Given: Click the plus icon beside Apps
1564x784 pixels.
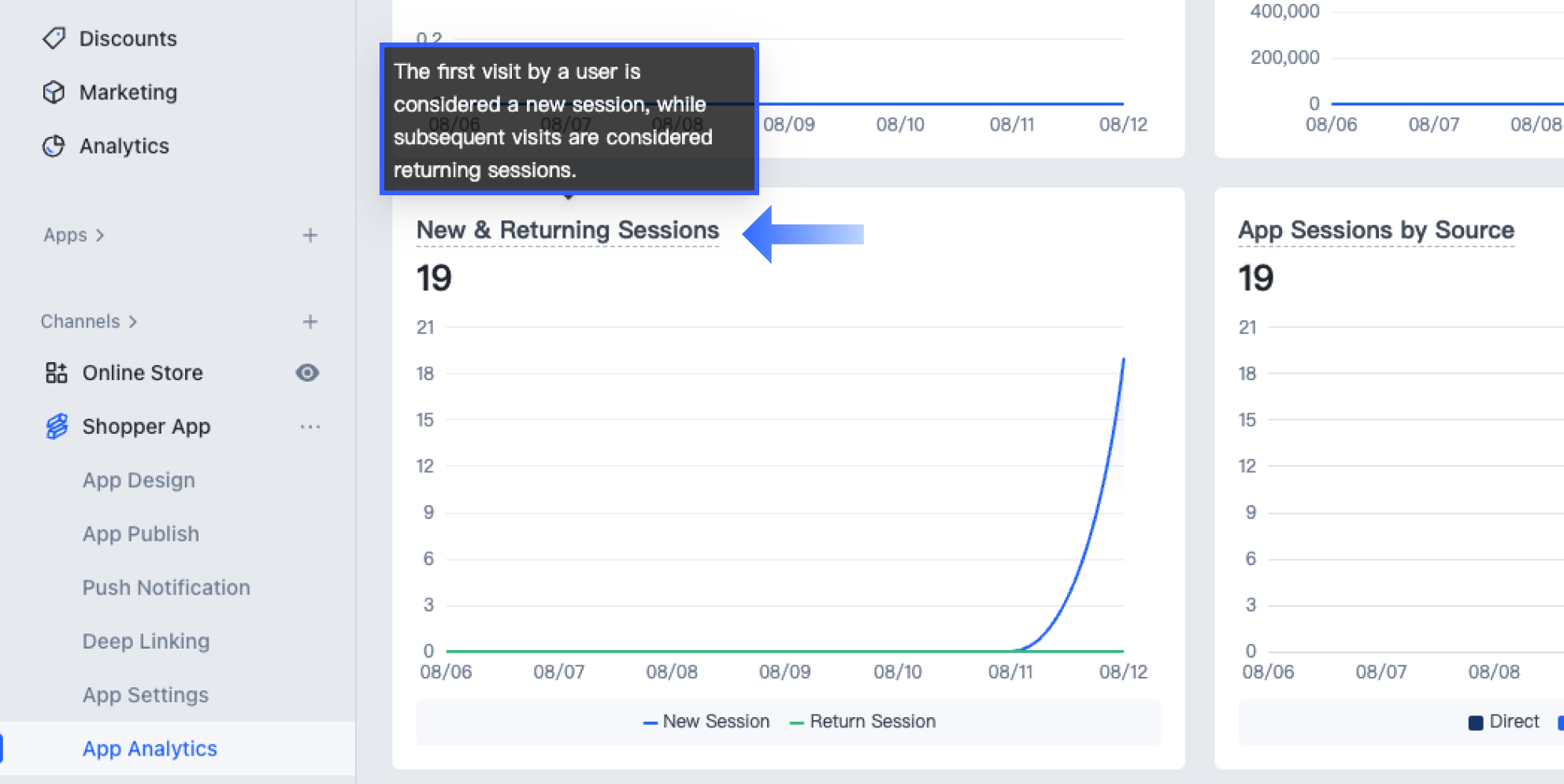Looking at the screenshot, I should 309,235.
